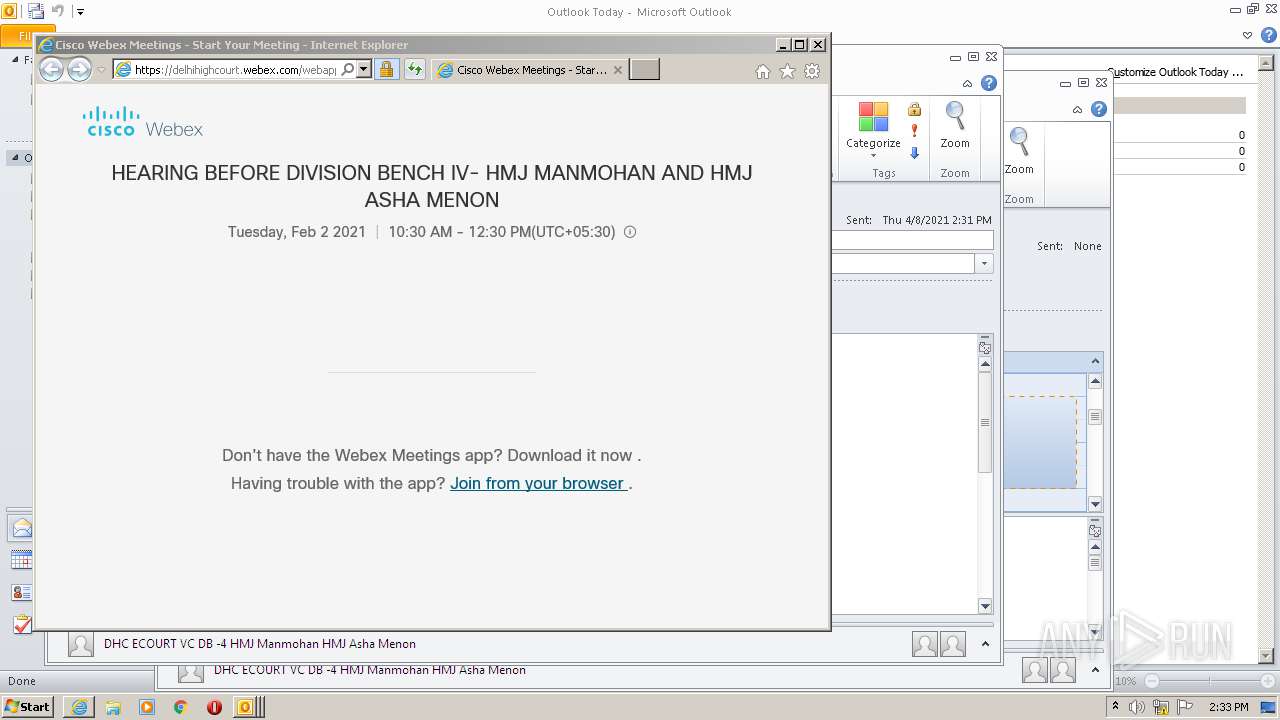Open the Outlook taskbar button
This screenshot has height=720, width=1280.
point(248,707)
